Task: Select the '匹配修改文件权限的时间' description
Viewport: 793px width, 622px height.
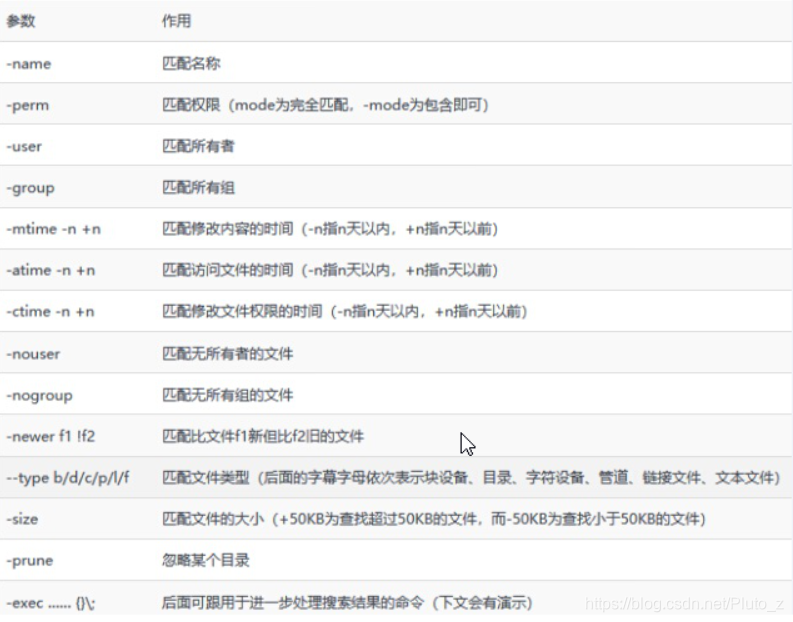Action: 345,312
